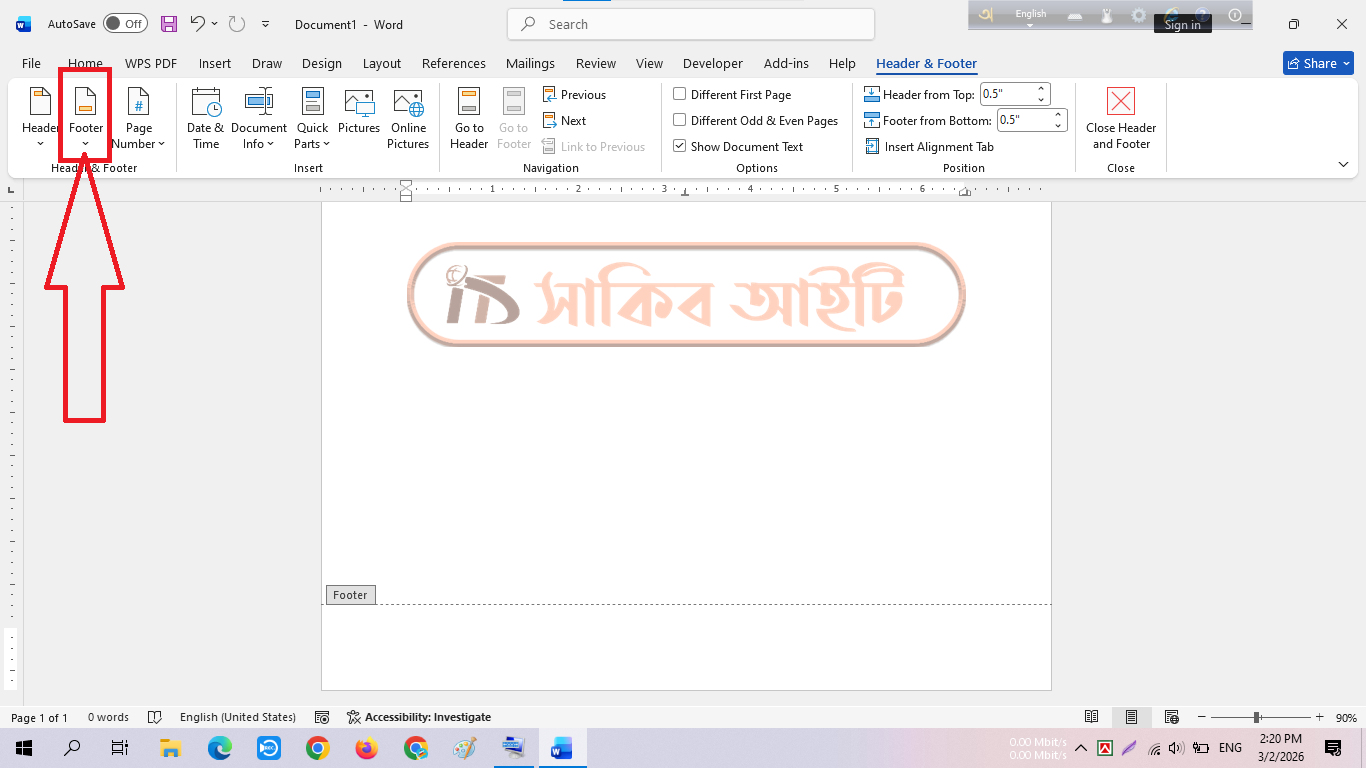Open the Layout ribbon tab
This screenshot has width=1366, height=768.
(x=382, y=64)
